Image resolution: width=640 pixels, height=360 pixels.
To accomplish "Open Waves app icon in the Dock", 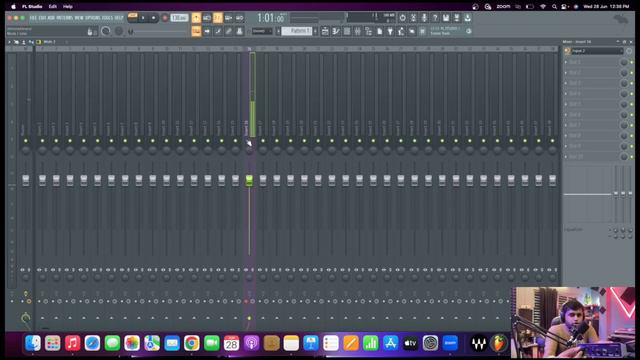I will pos(479,343).
